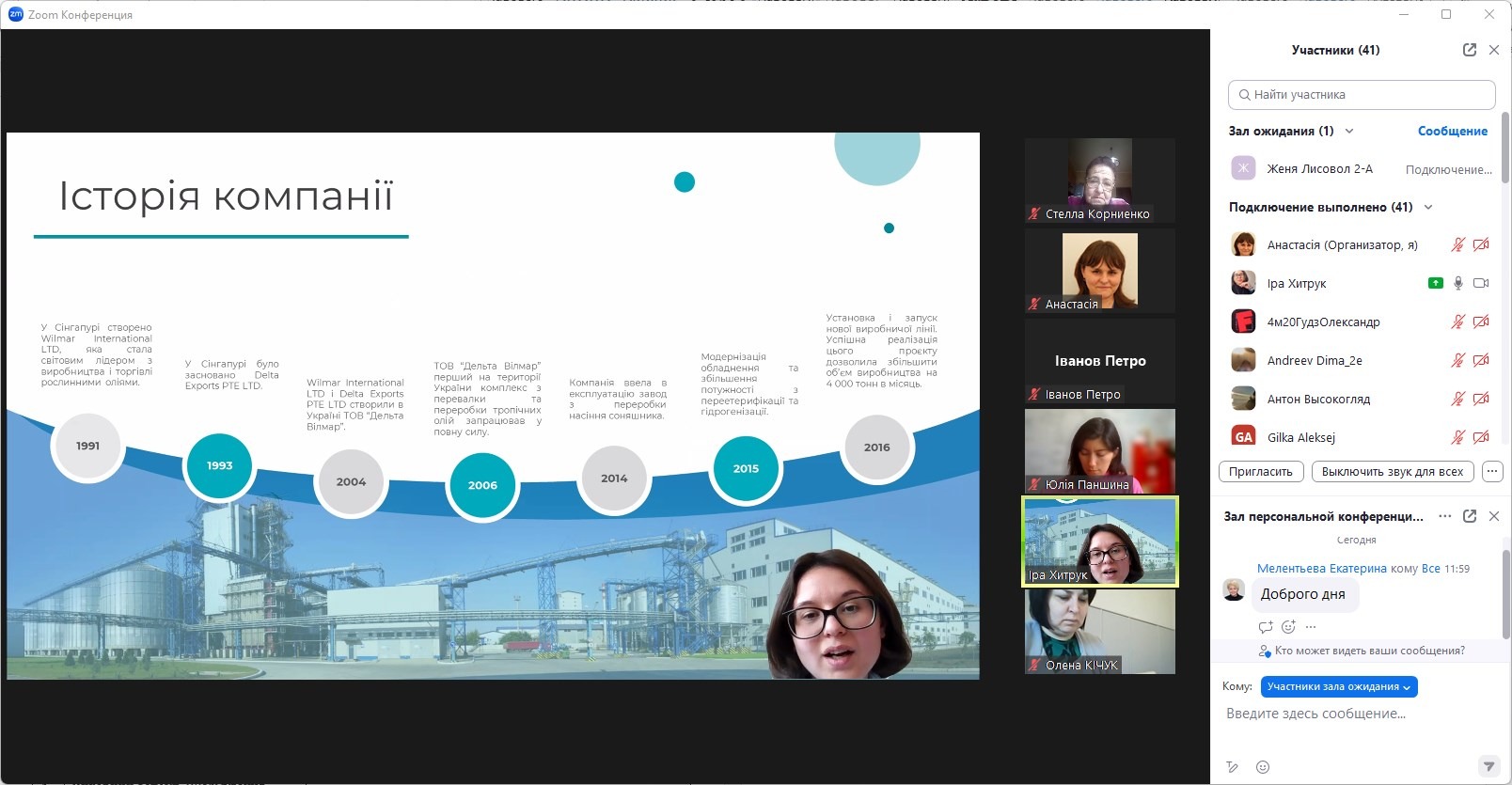The width and height of the screenshot is (1512, 785).
Task: Click sender name Мелентьева Екатерина
Action: [x=1321, y=569]
